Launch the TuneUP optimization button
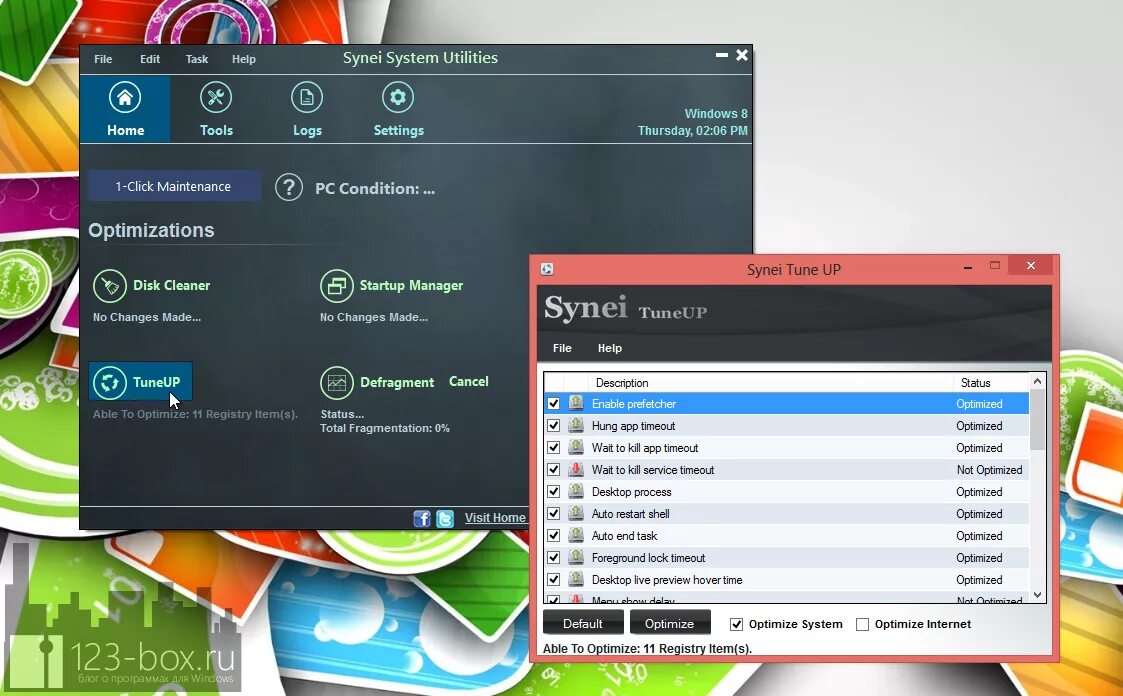1123x696 pixels. (140, 382)
